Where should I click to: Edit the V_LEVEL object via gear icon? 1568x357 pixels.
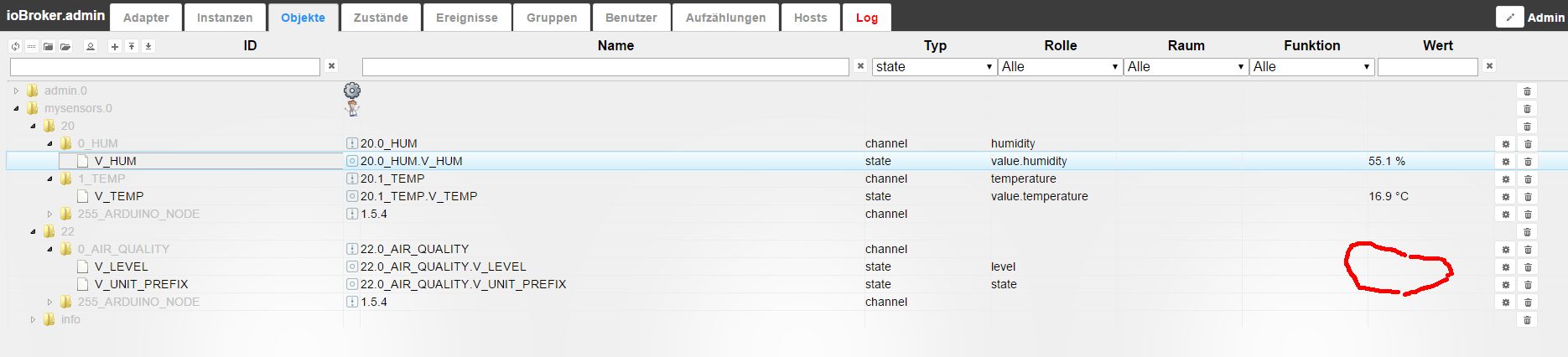[1505, 266]
